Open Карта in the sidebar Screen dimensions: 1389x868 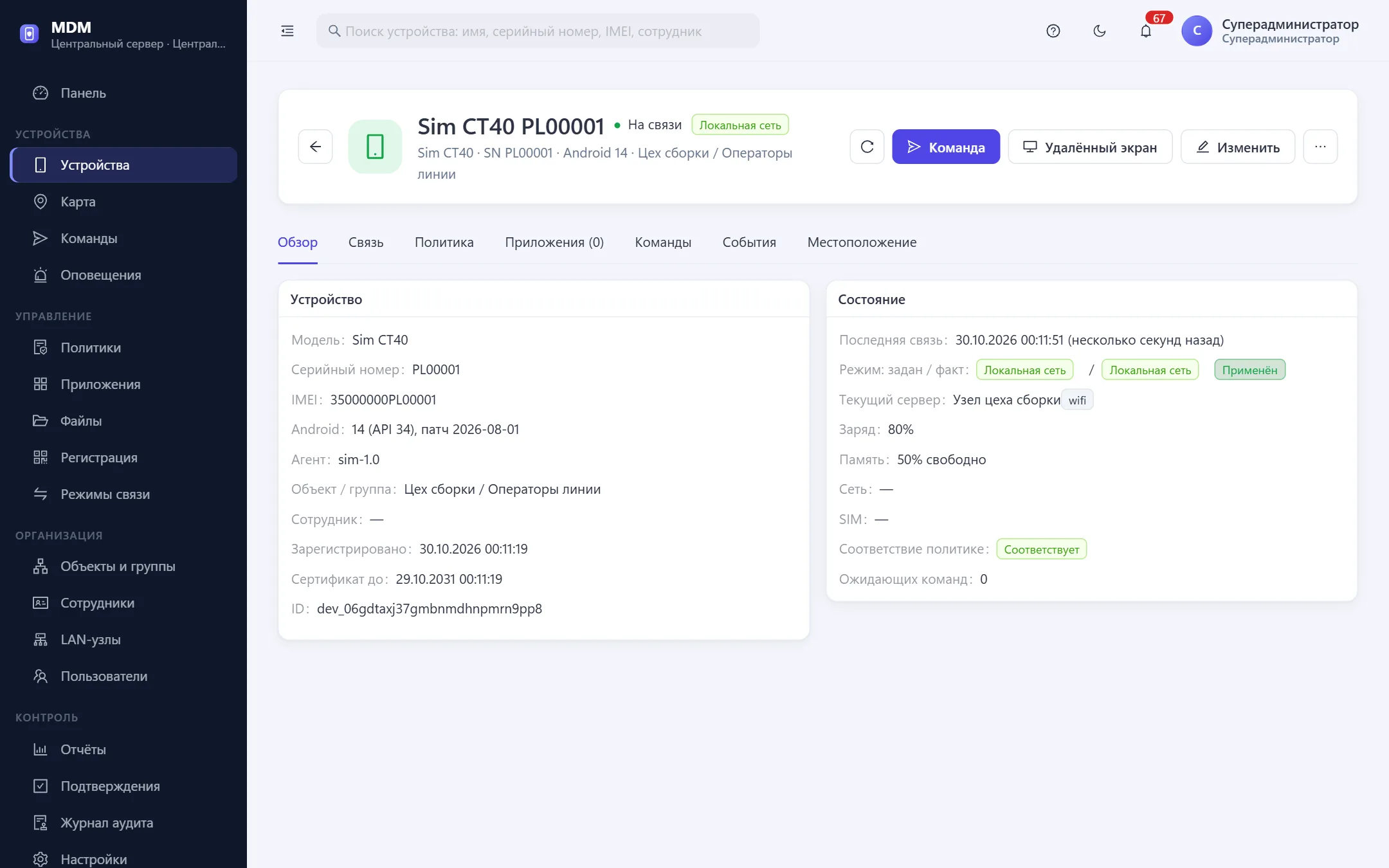[x=123, y=201]
